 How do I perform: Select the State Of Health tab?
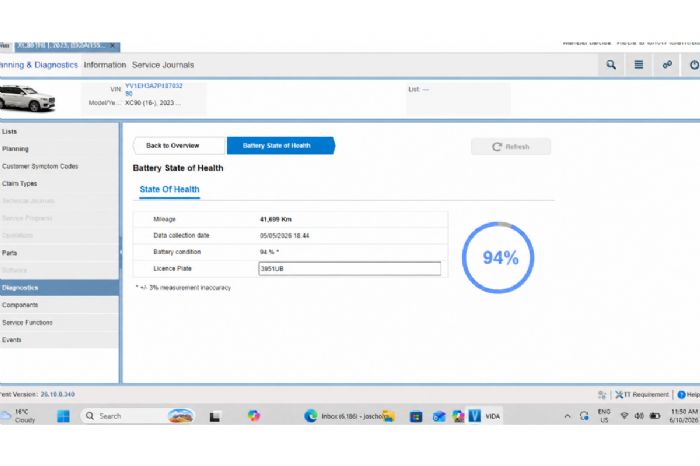[x=169, y=189]
